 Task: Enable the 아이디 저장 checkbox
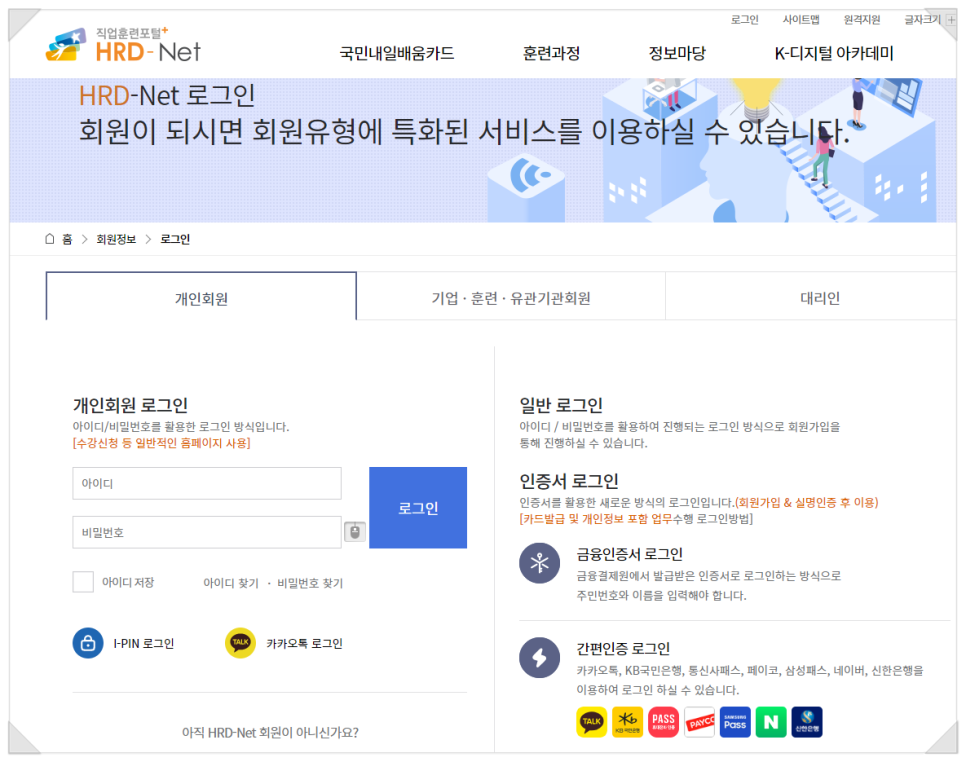click(83, 582)
